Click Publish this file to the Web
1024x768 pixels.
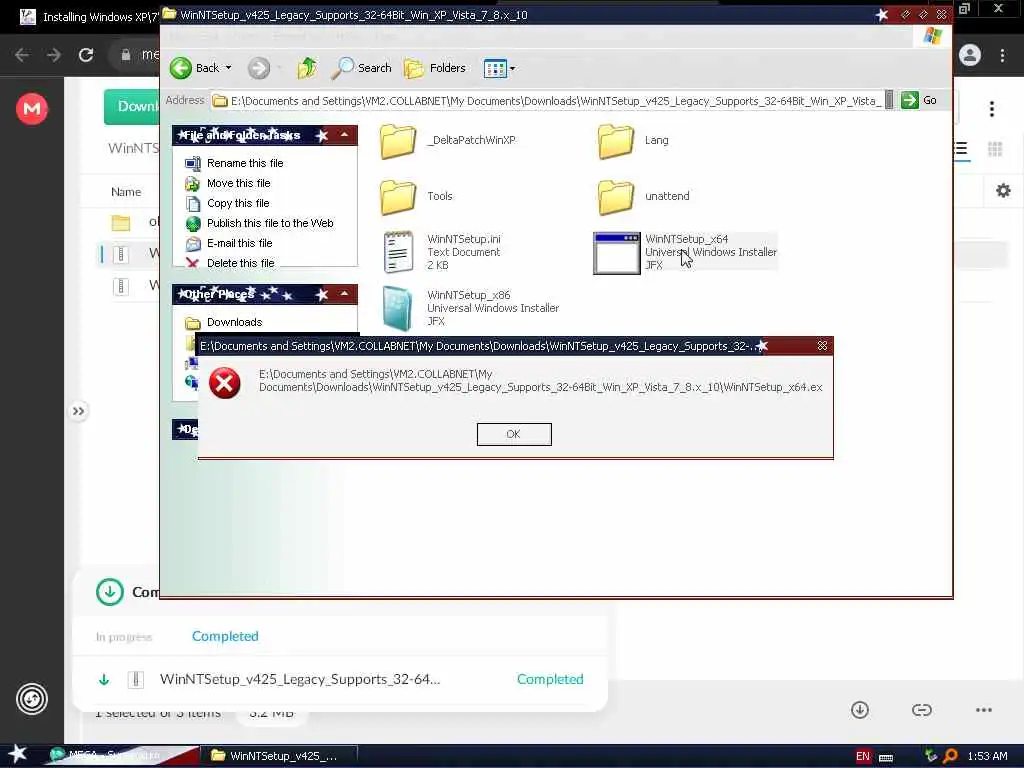pos(270,223)
